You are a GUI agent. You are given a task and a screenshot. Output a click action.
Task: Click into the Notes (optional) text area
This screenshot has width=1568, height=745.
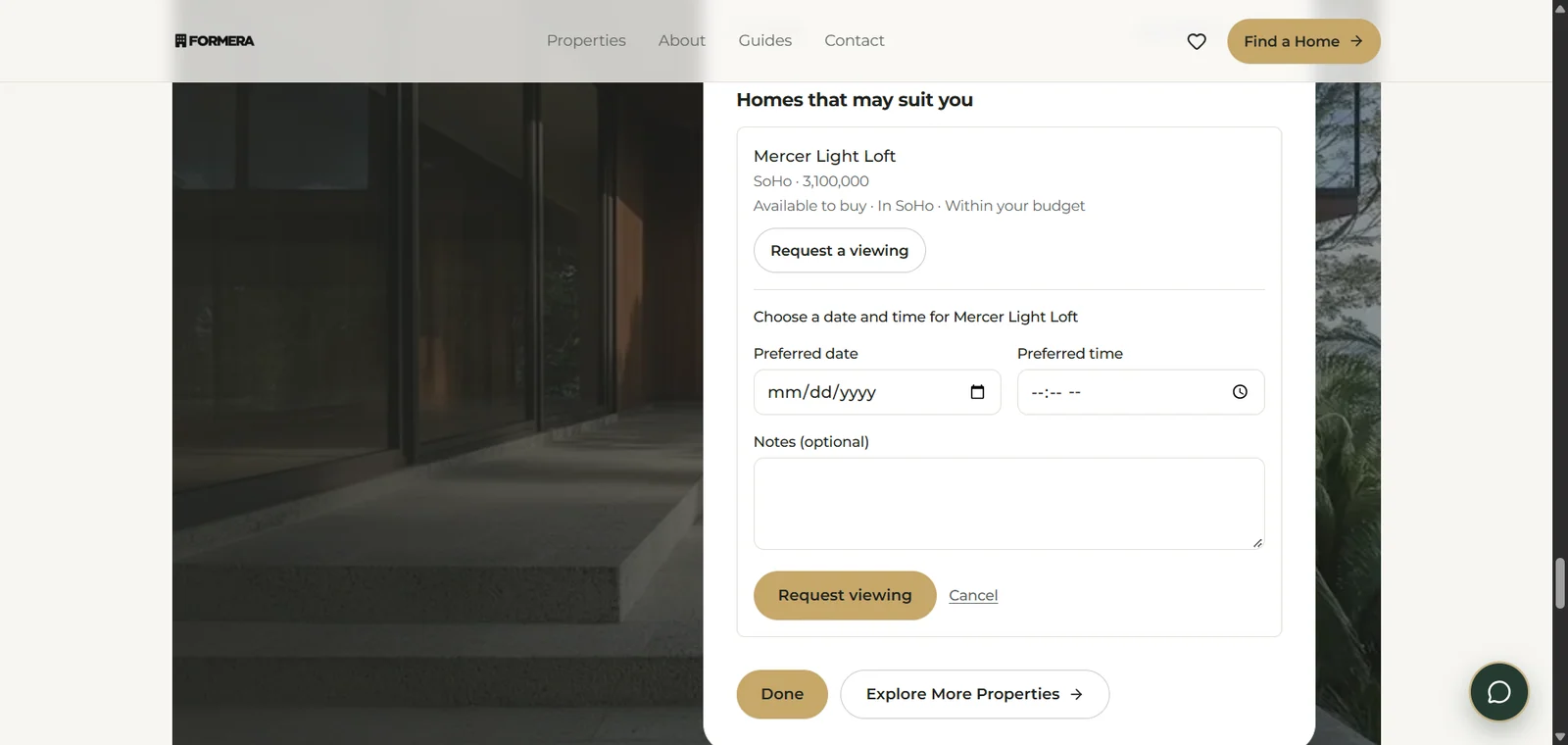pos(1009,504)
